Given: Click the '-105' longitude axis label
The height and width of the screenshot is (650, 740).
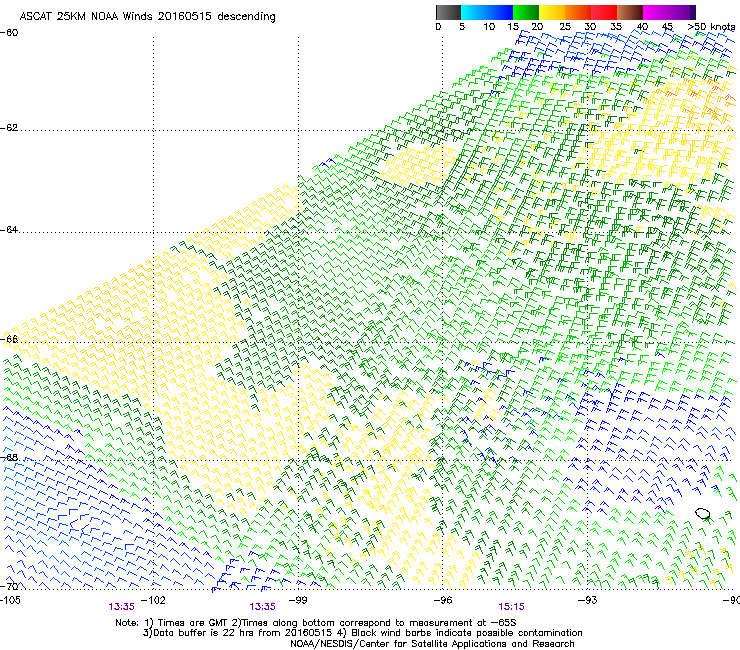Looking at the screenshot, I should pyautogui.click(x=10, y=600).
